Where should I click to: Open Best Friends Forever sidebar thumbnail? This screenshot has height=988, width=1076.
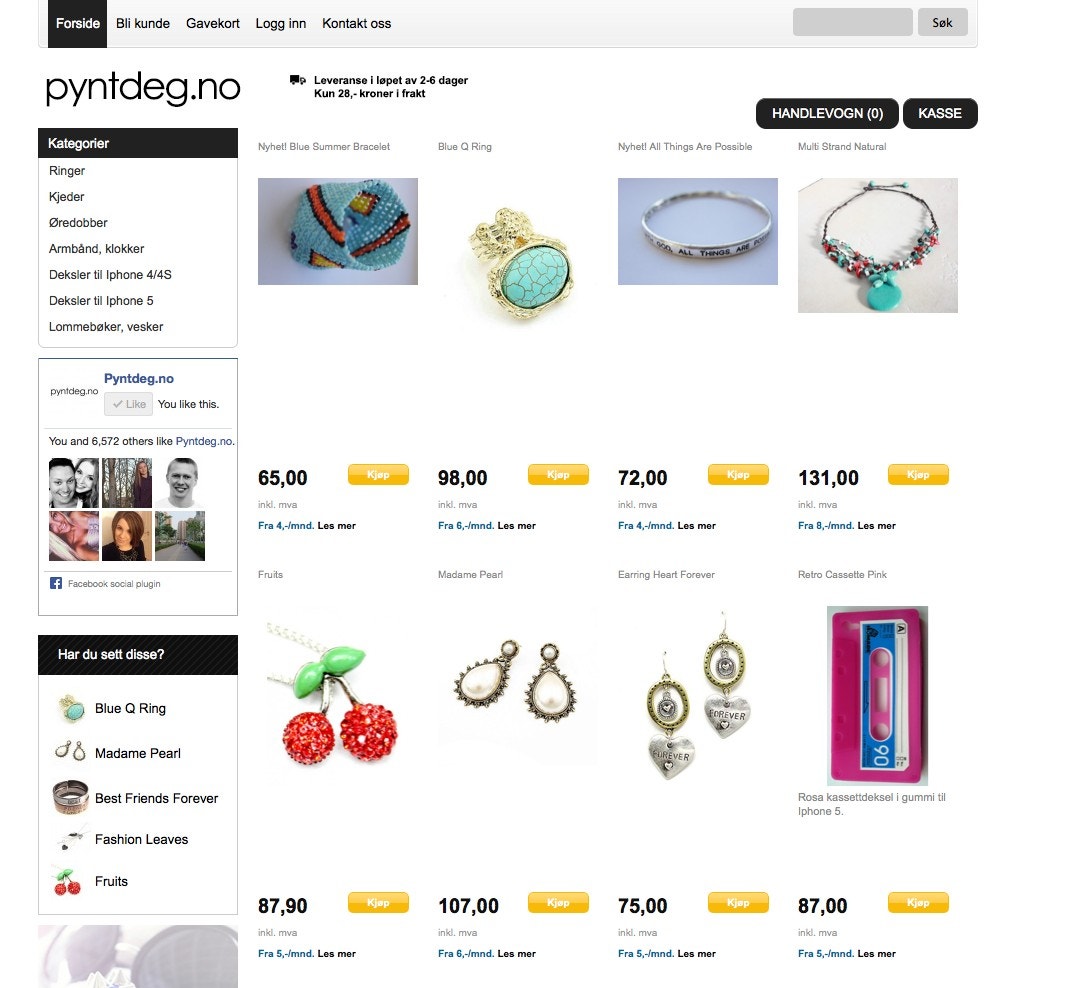[71, 797]
